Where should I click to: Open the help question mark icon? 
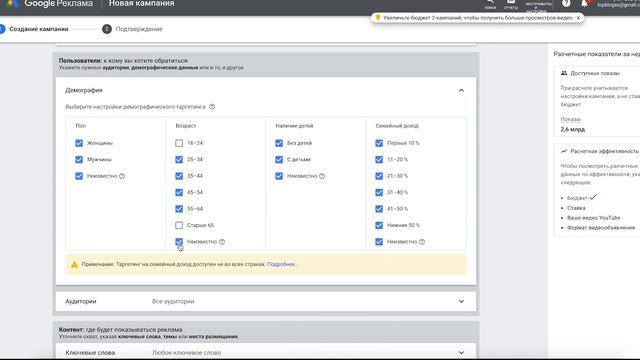[x=566, y=3]
